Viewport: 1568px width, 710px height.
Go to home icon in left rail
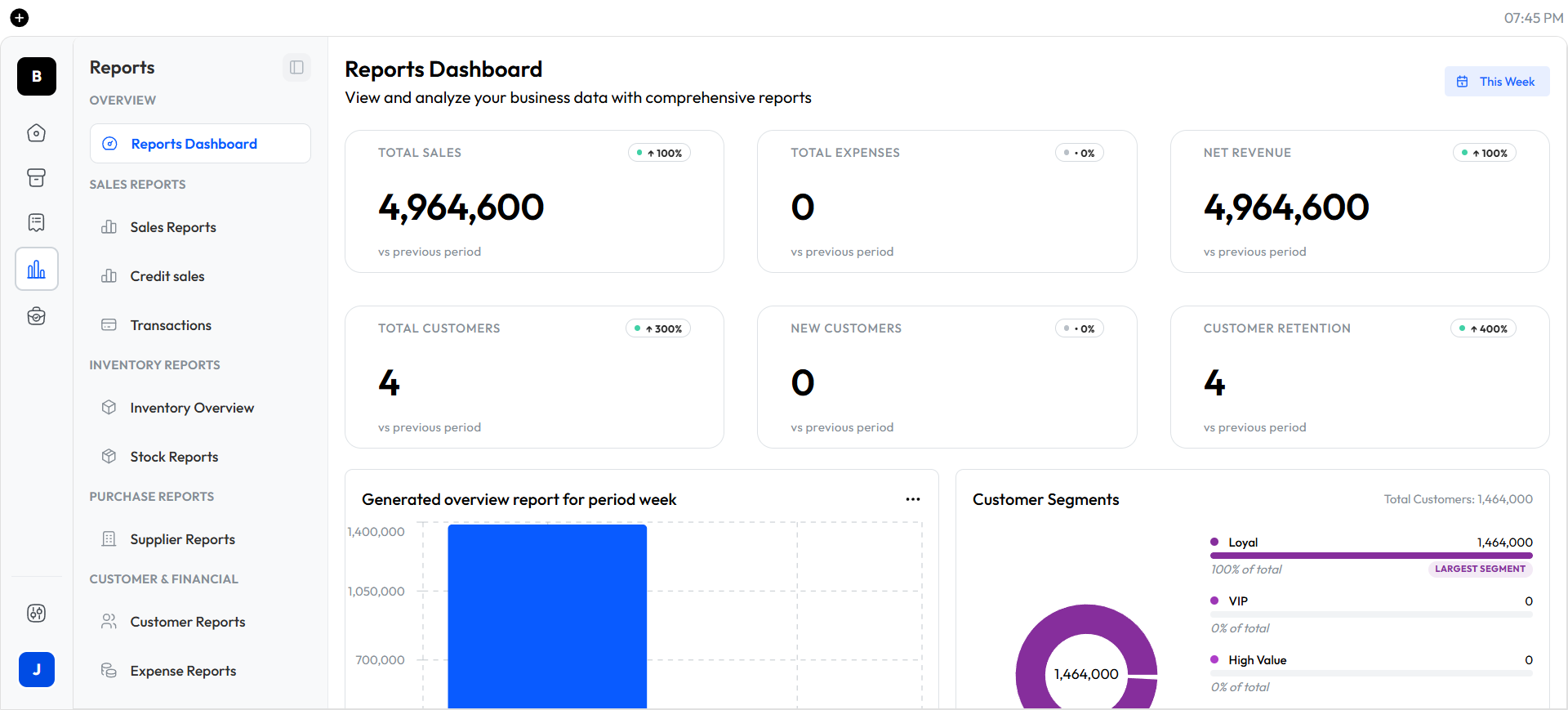click(37, 132)
